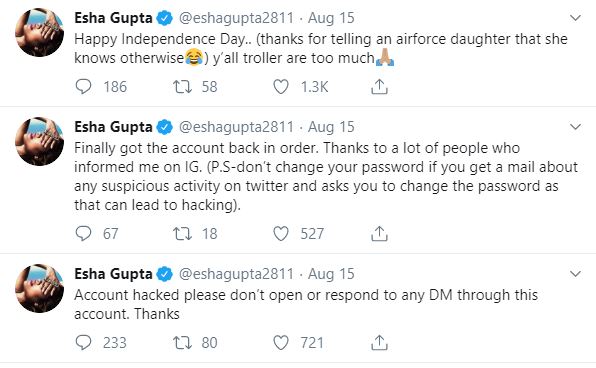Open the Aug 15 timestamp on the third tweet
Screen dimensions: 596x368
pos(331,274)
